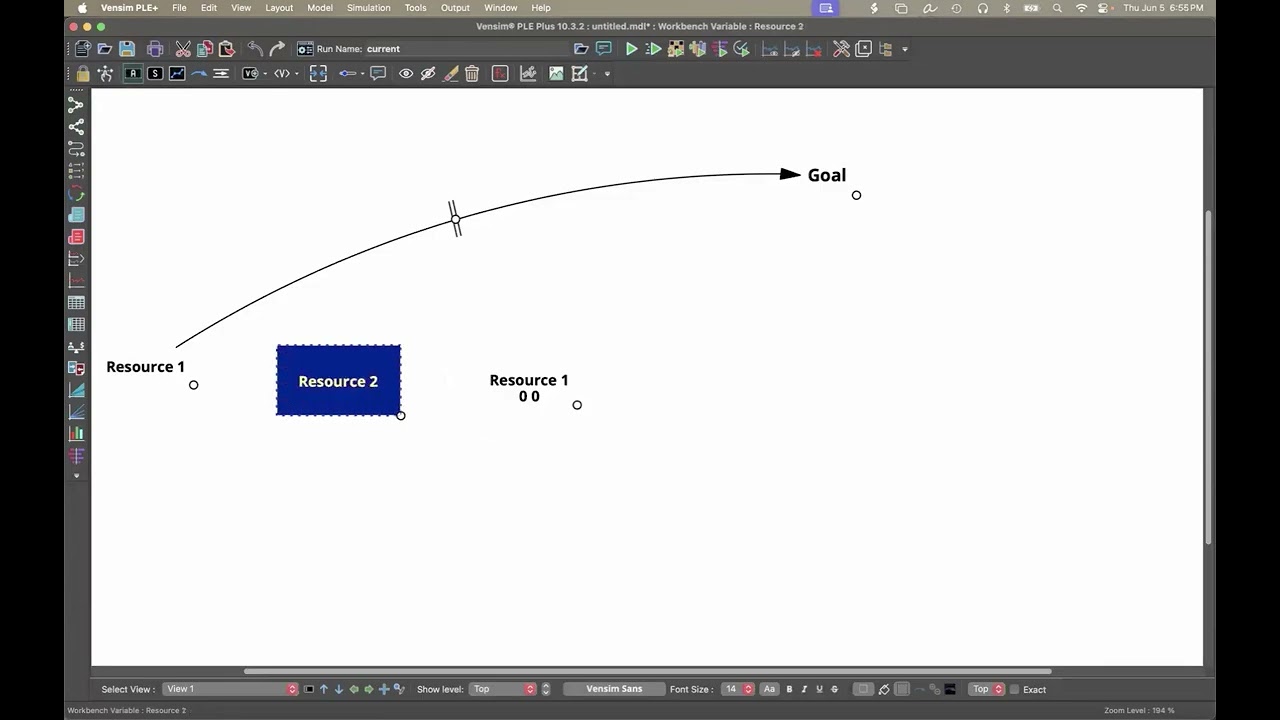This screenshot has height=720, width=1280.
Task: Click the Aa font case button
Action: tap(769, 689)
